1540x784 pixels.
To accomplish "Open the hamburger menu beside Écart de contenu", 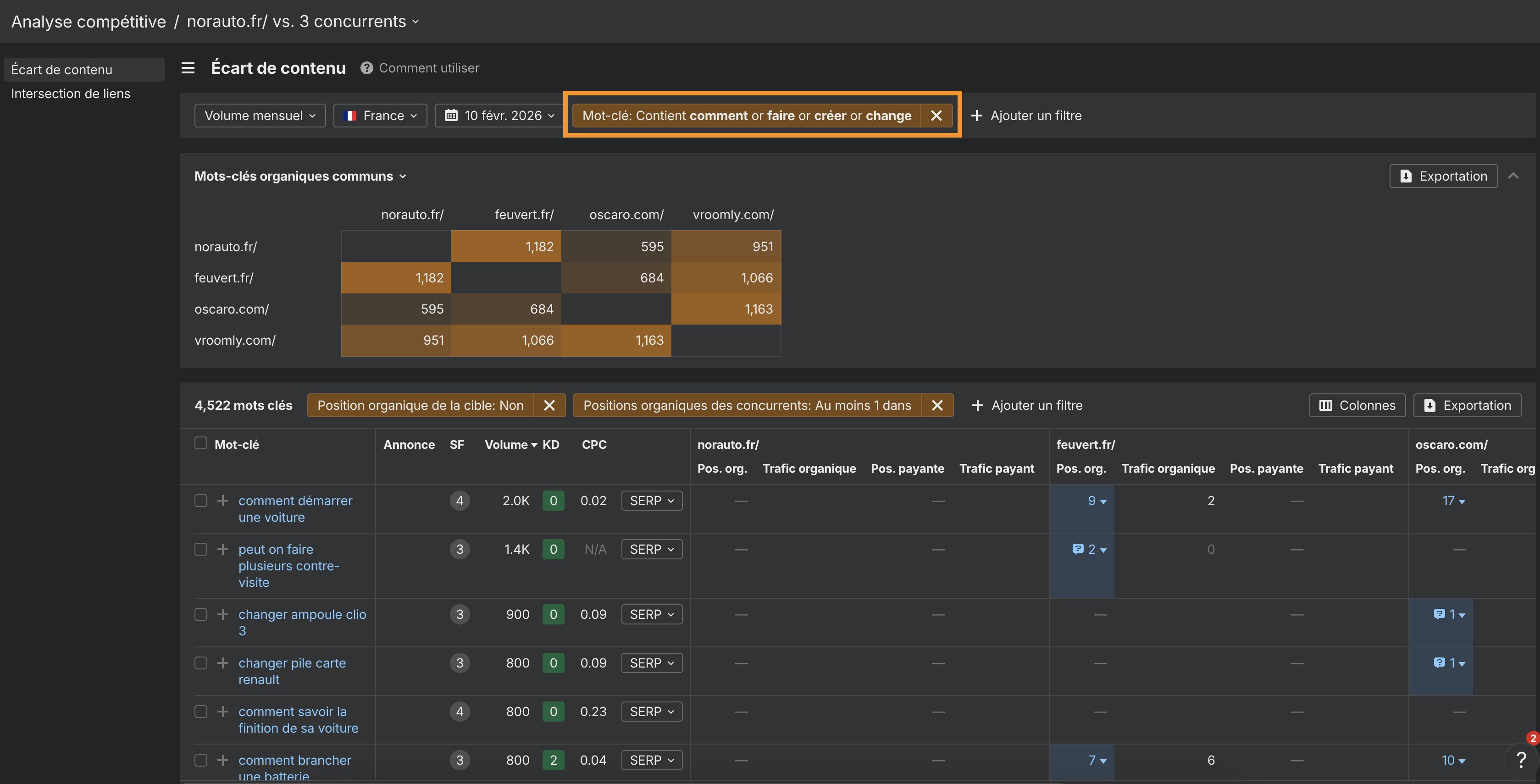I will 188,67.
